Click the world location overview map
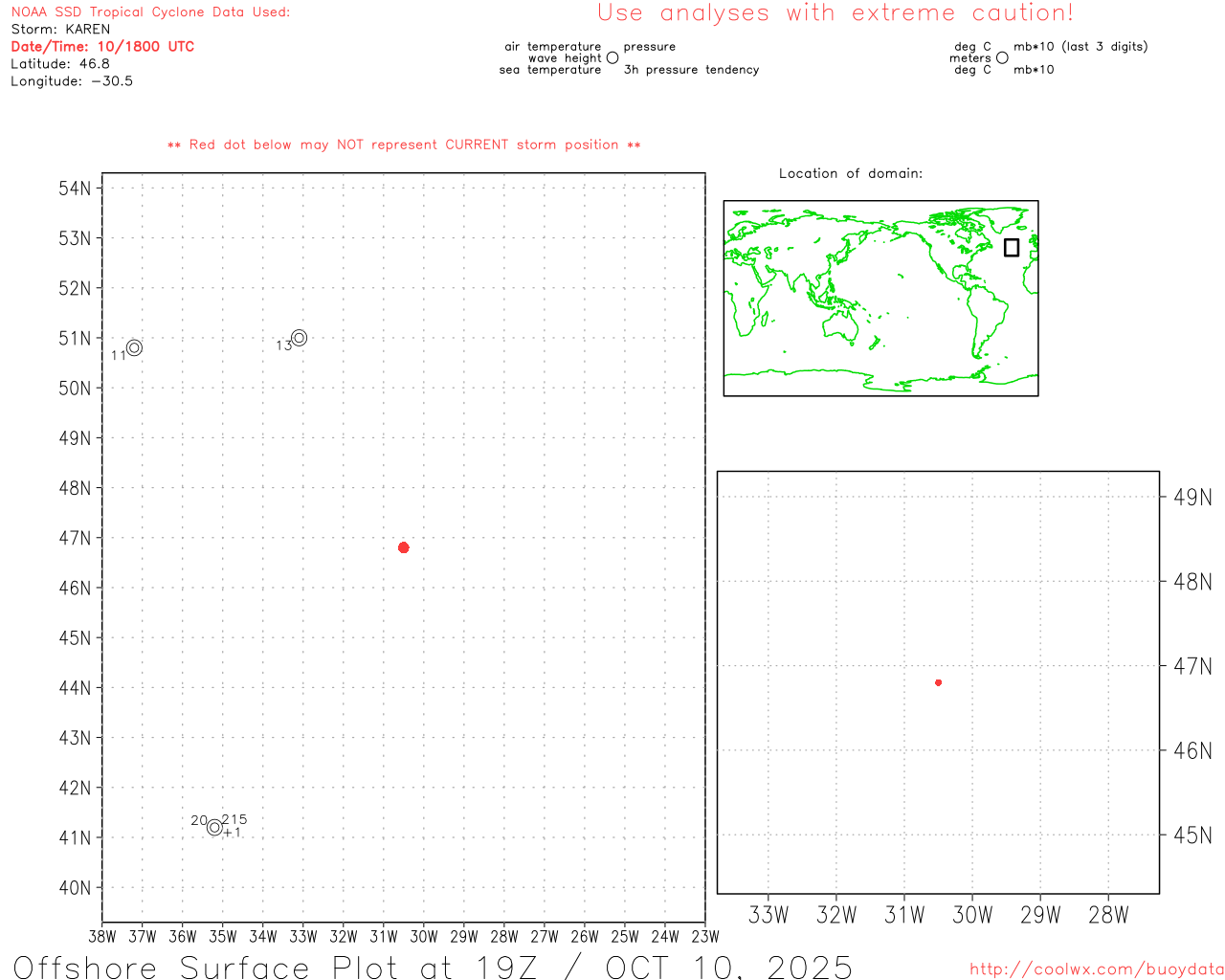 point(880,299)
